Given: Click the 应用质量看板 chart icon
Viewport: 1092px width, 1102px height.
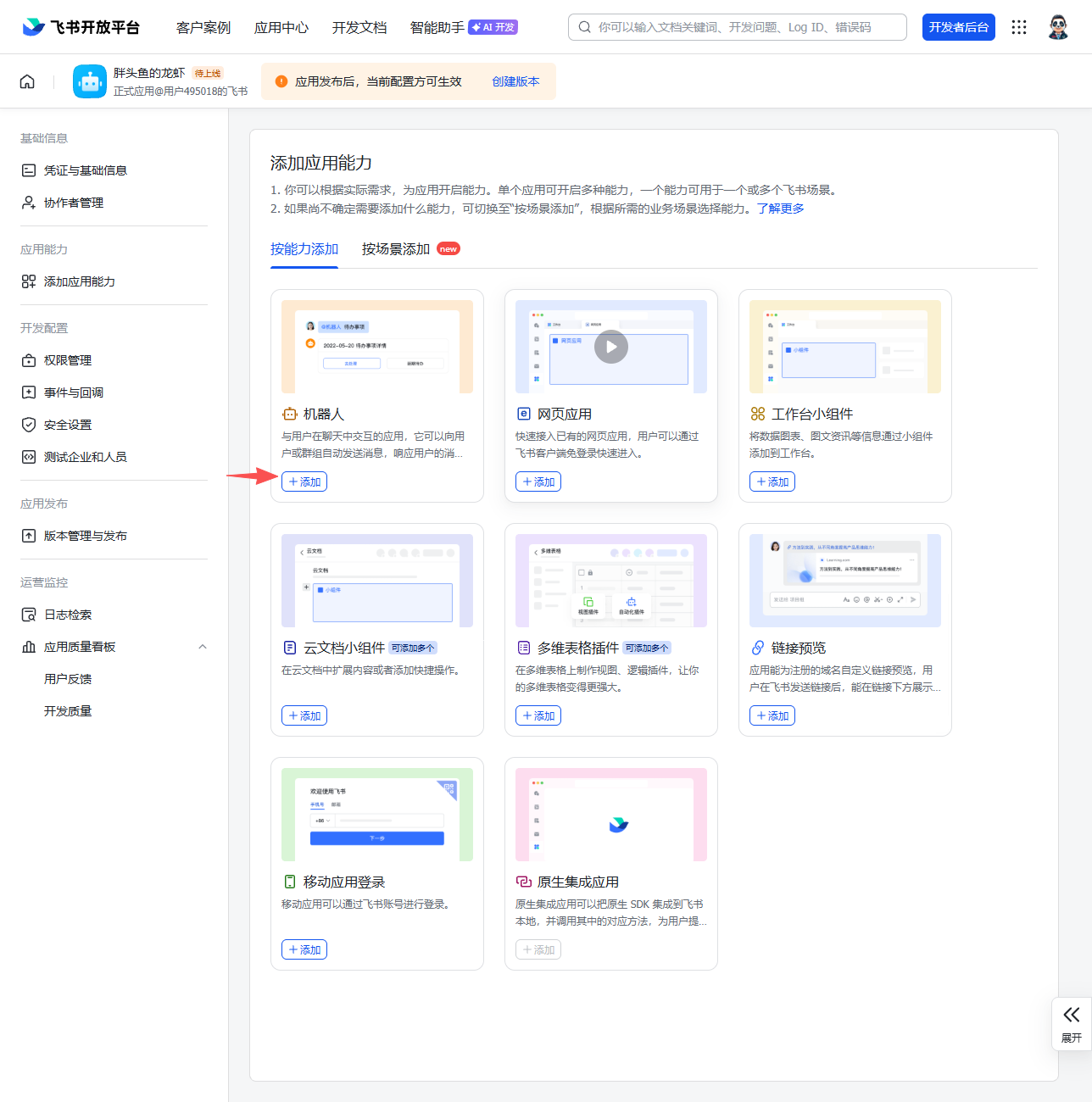Looking at the screenshot, I should 29,647.
